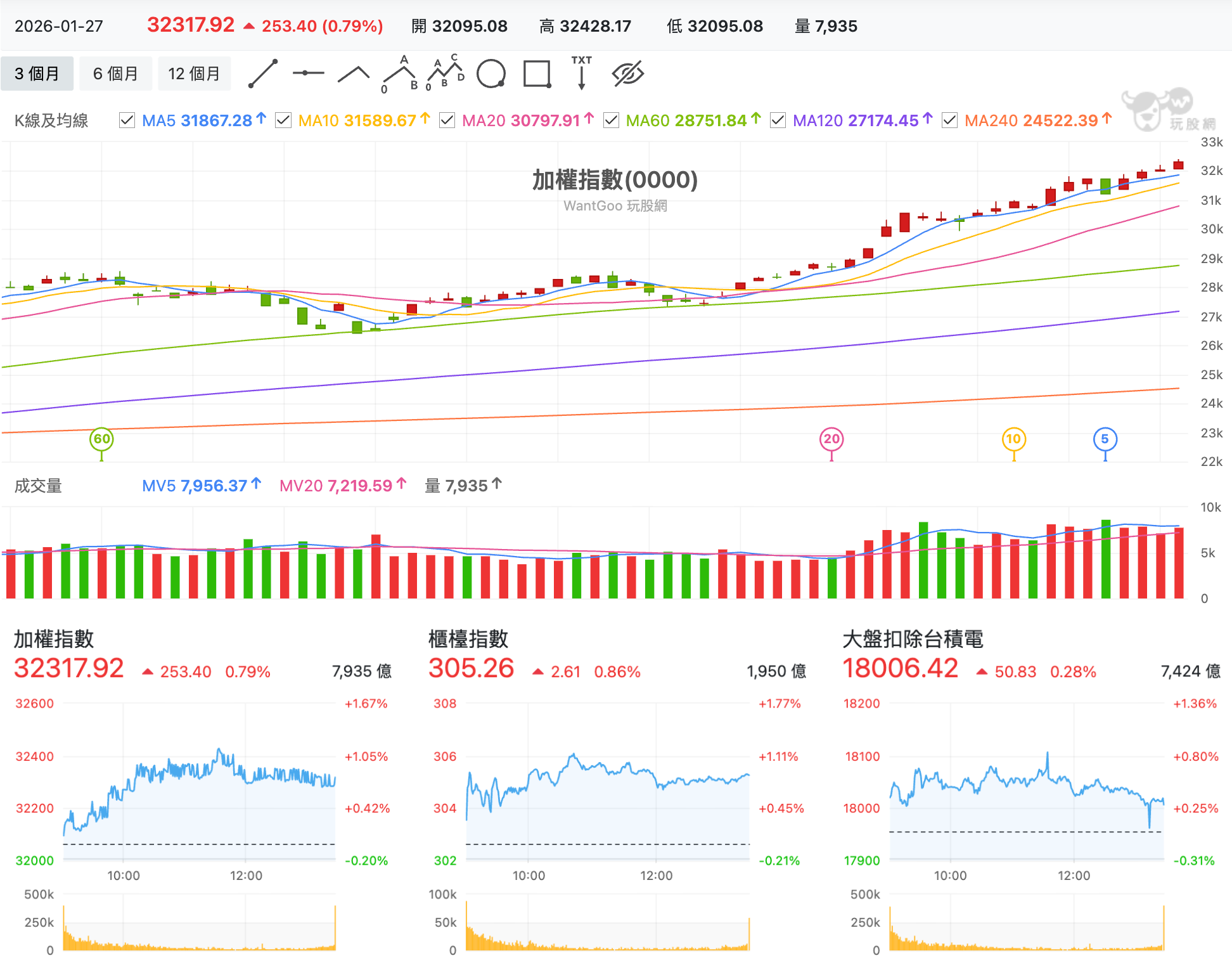Switch chart range to 6 個月
The width and height of the screenshot is (1232, 970).
click(115, 74)
